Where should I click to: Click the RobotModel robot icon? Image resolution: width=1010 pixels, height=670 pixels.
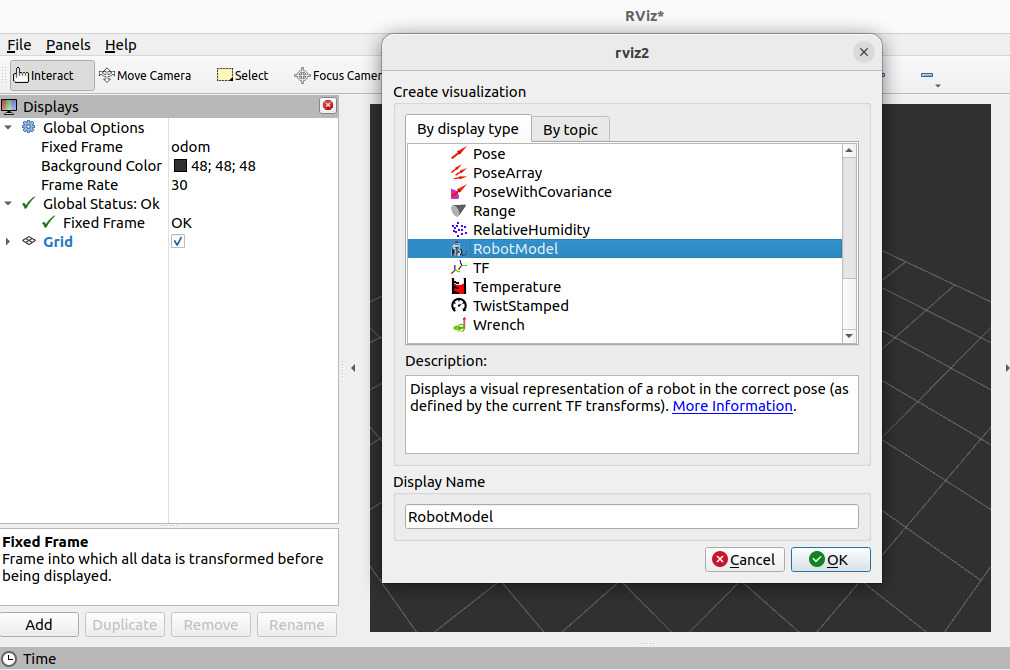click(x=458, y=249)
